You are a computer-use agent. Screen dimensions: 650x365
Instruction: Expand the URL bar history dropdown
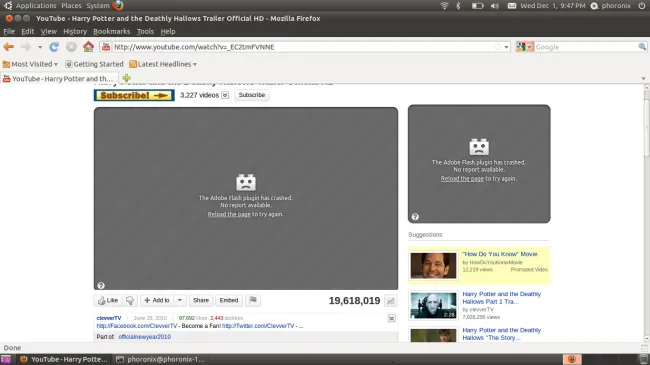[x=506, y=47]
